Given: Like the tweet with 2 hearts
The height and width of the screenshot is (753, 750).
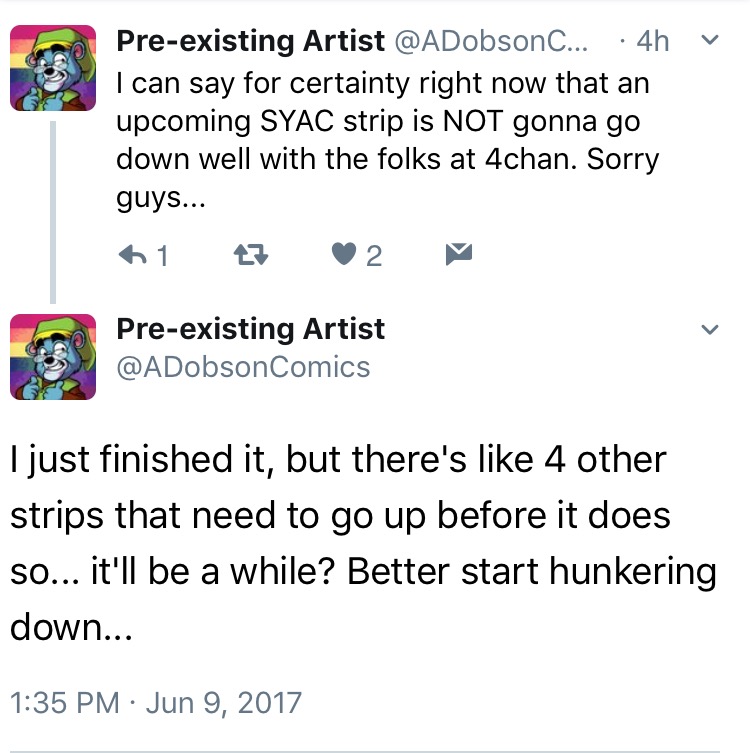Looking at the screenshot, I should pos(344,254).
